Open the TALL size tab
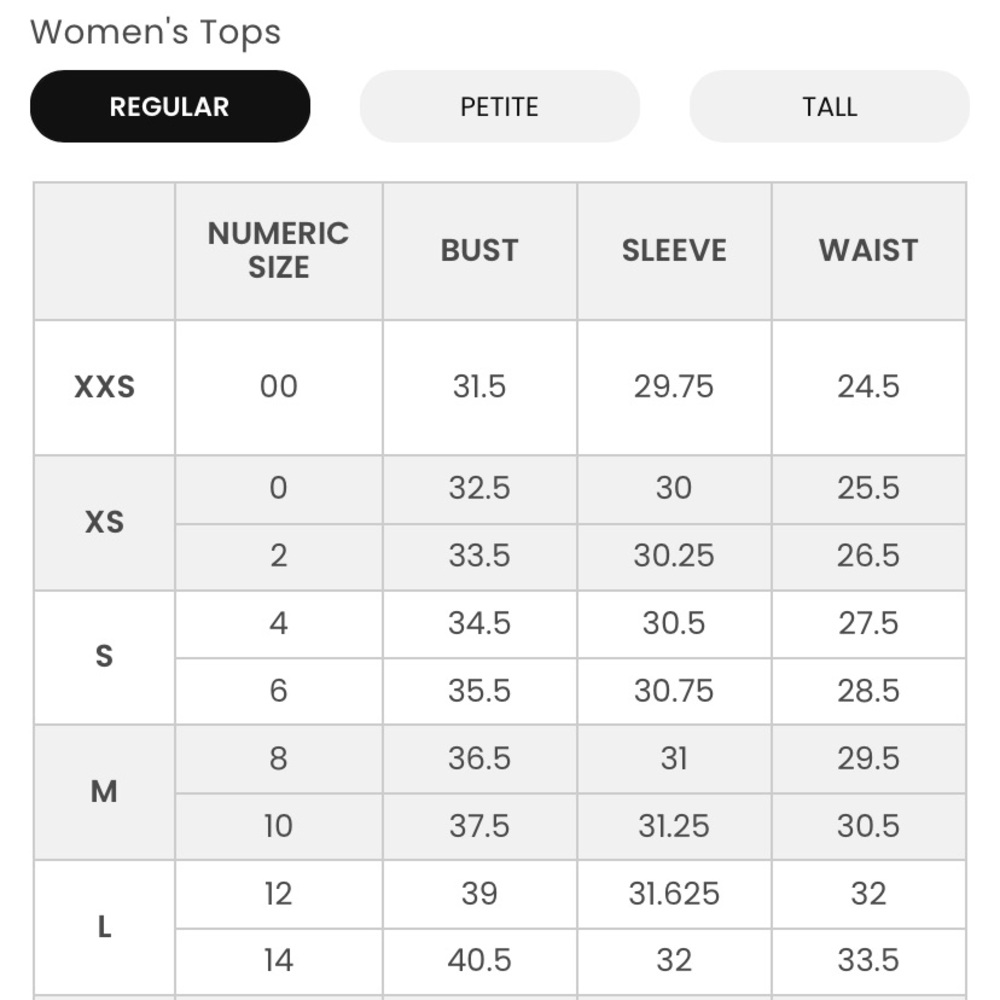The width and height of the screenshot is (1000, 1000). [829, 107]
